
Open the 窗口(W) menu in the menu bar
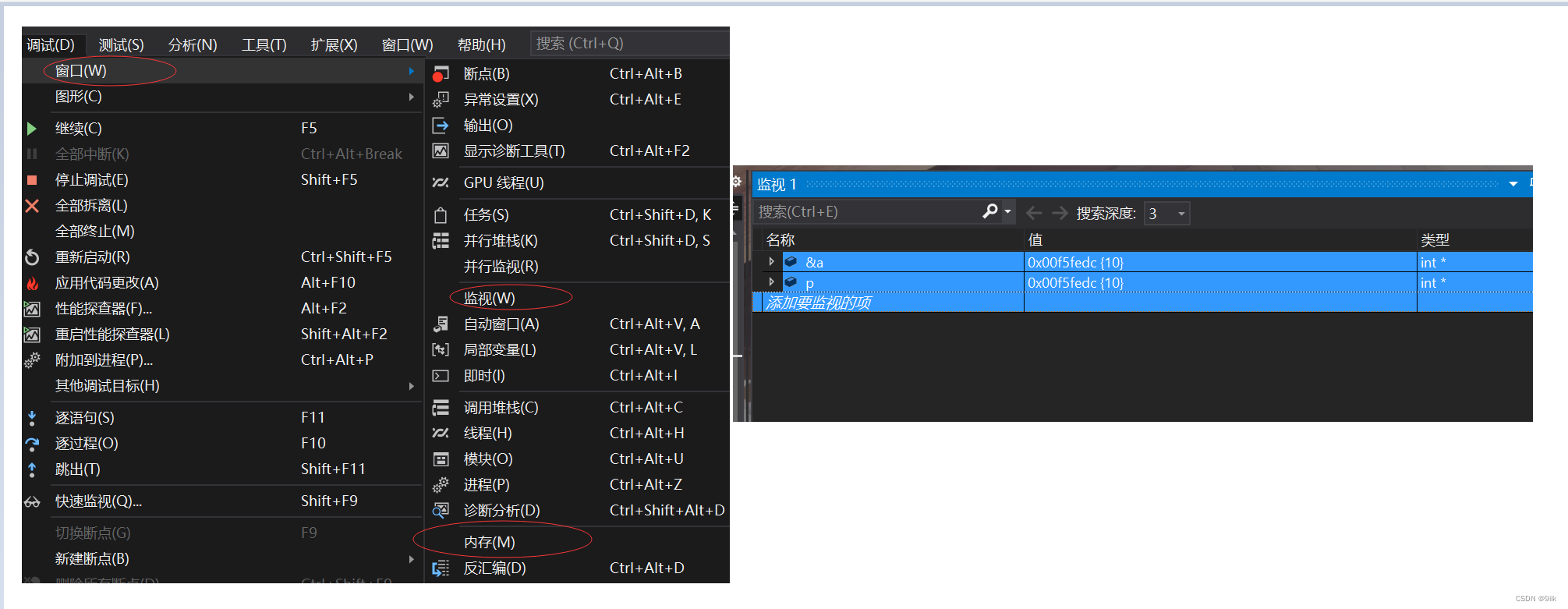coord(407,44)
